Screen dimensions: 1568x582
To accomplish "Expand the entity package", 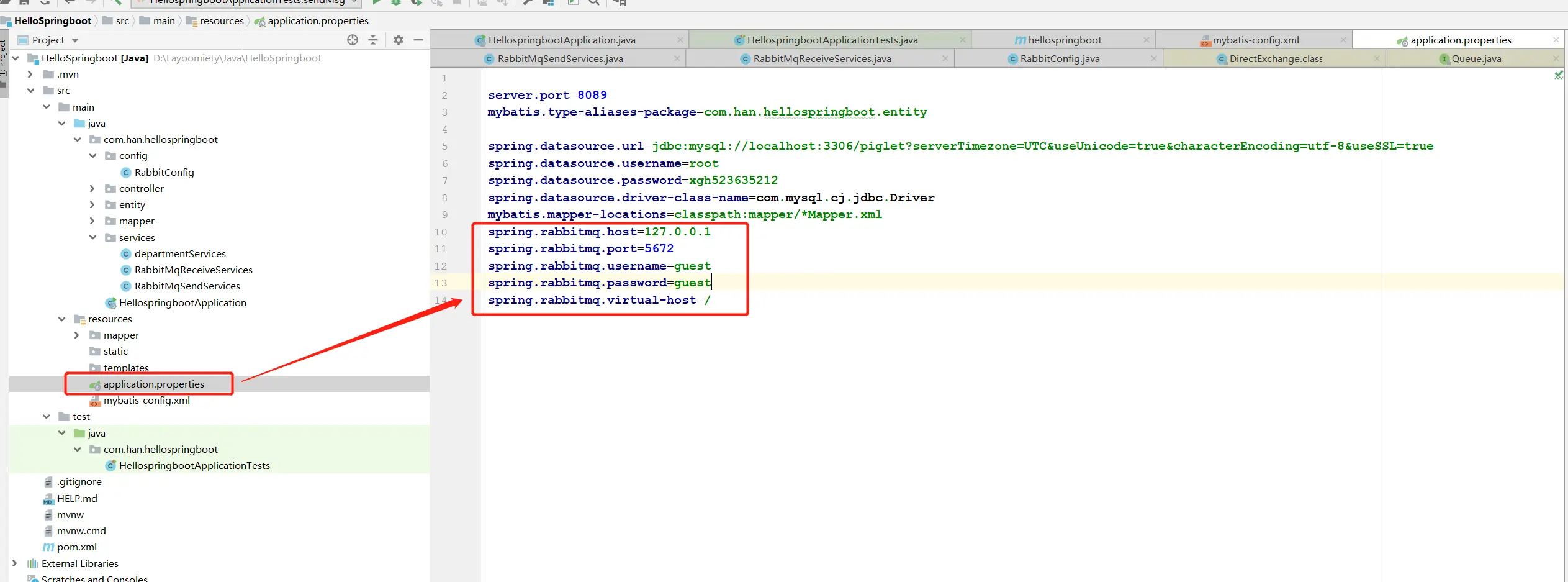I will coord(92,204).
